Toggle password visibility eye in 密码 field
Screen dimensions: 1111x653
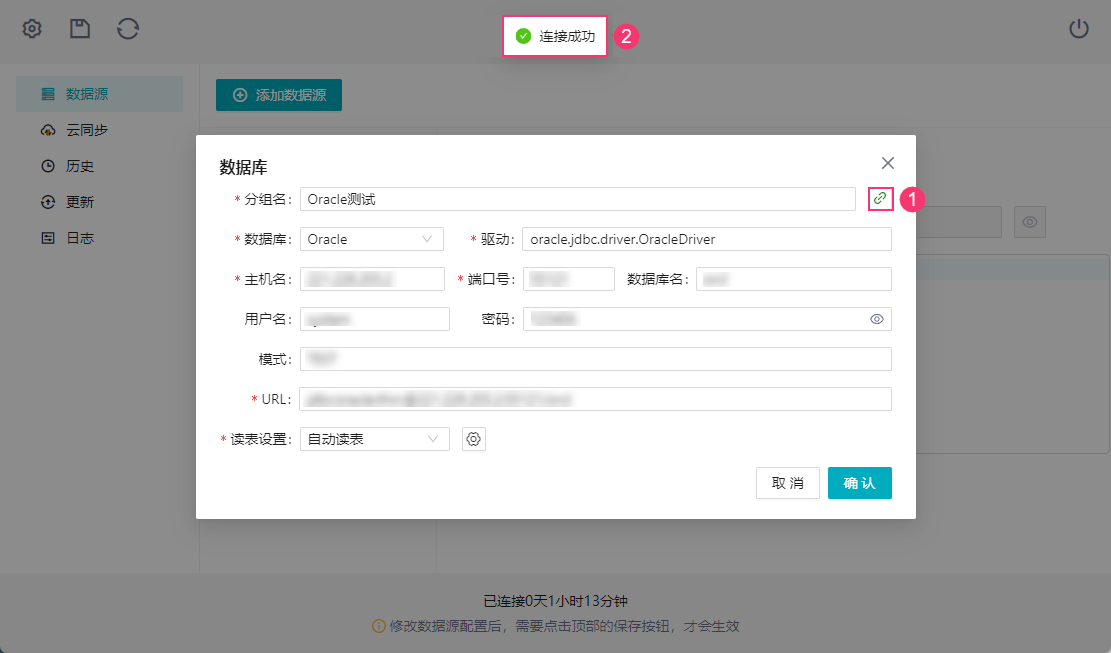pyautogui.click(x=876, y=319)
